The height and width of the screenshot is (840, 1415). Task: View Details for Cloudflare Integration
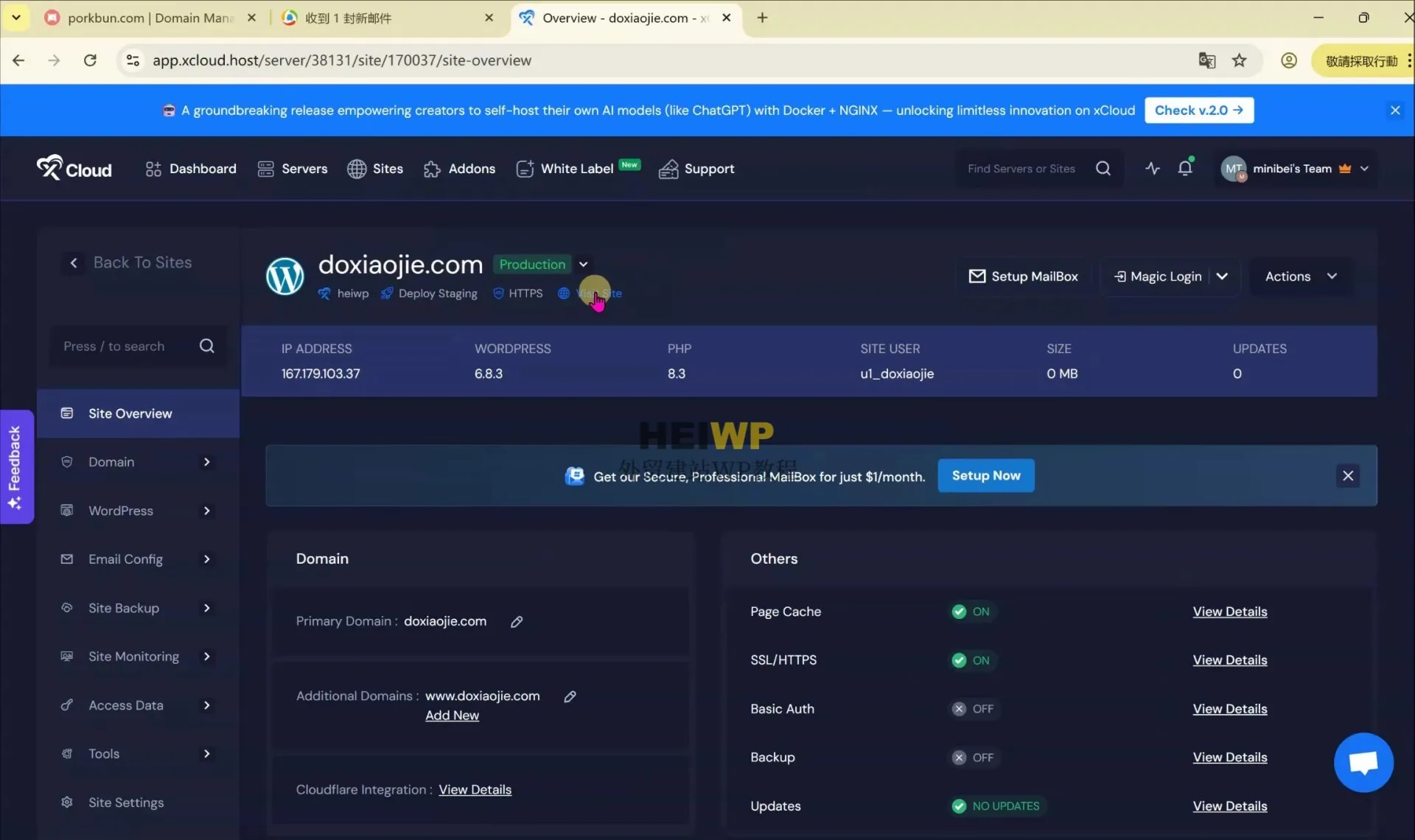[474, 789]
